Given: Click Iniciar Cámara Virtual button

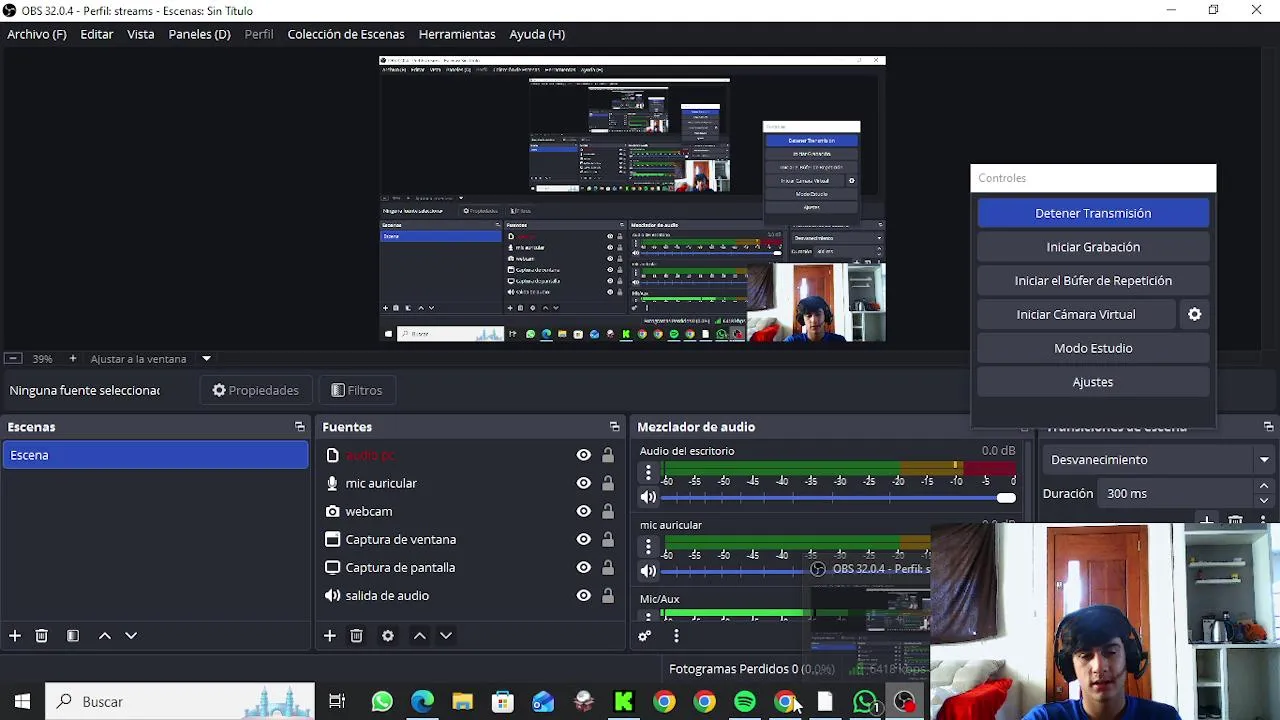Looking at the screenshot, I should click(1076, 314).
